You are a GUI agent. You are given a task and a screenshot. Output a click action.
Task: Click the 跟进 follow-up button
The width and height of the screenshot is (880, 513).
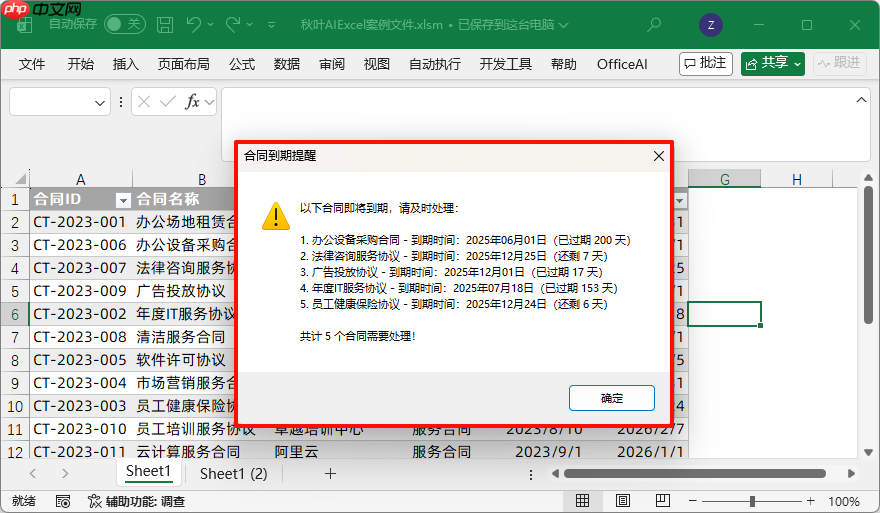click(839, 63)
